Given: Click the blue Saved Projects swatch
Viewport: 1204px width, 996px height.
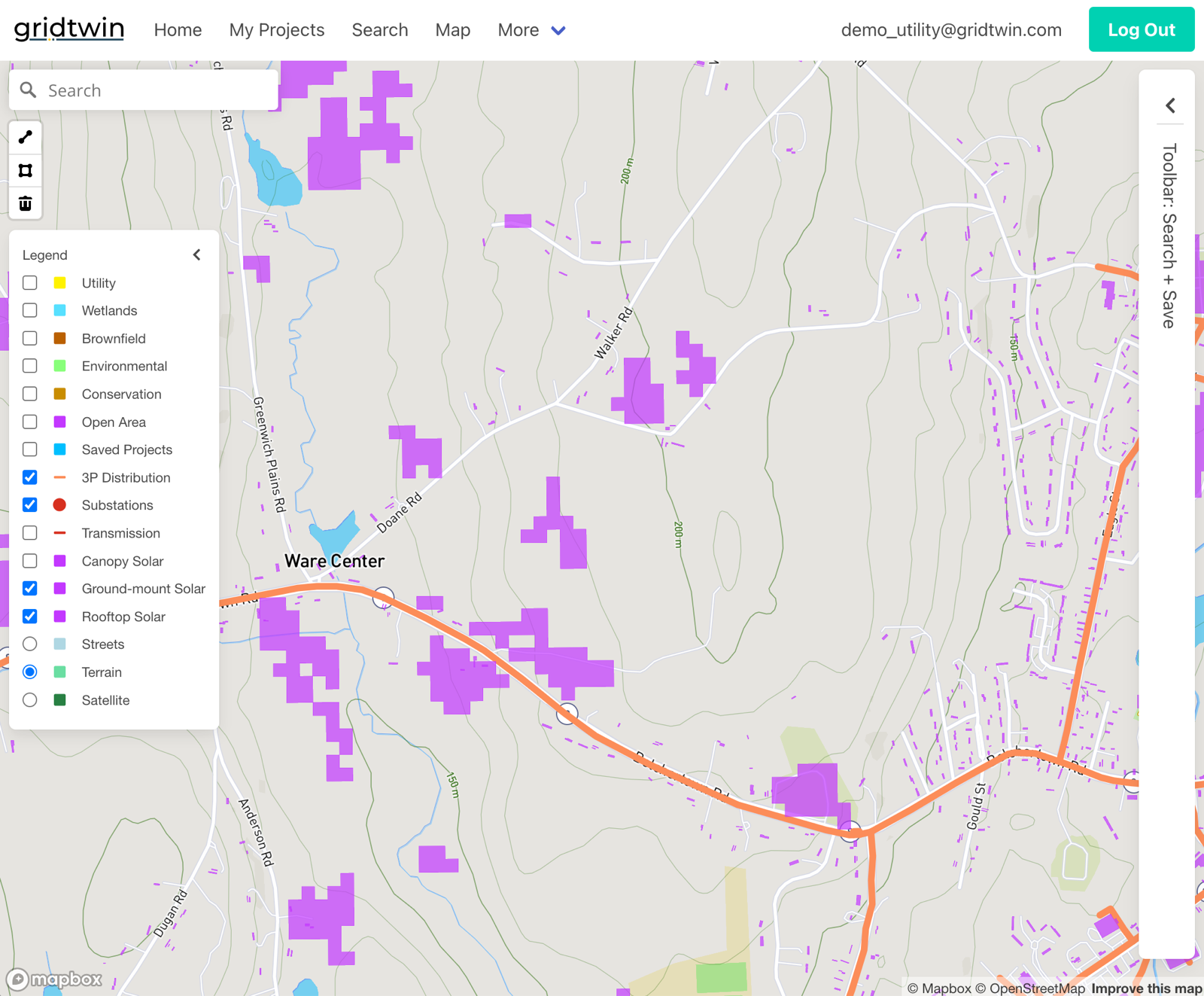Looking at the screenshot, I should point(60,449).
